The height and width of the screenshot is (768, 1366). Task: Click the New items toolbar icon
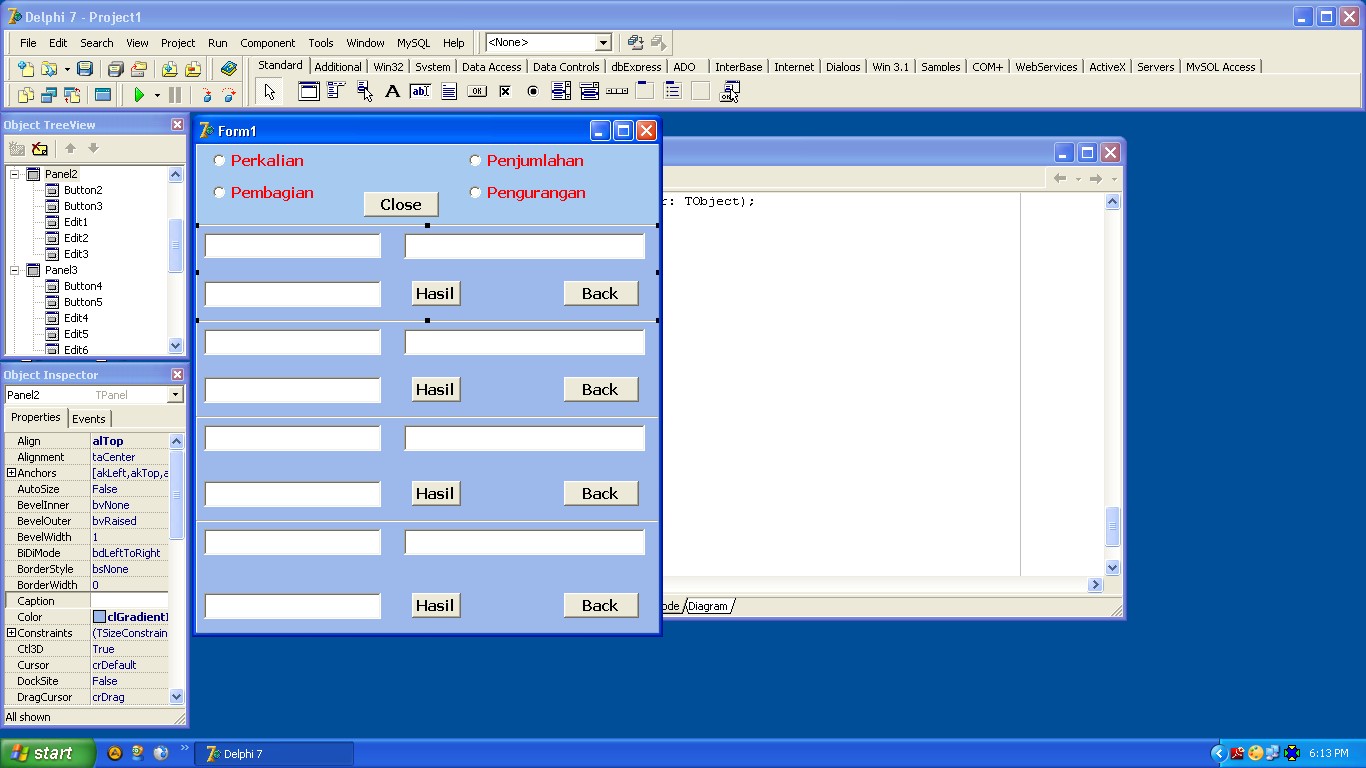(x=26, y=69)
